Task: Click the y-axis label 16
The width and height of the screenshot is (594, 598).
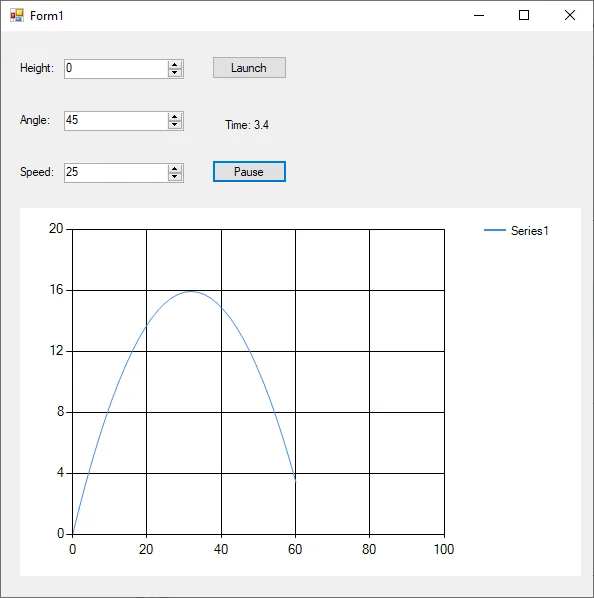Action: coord(56,289)
